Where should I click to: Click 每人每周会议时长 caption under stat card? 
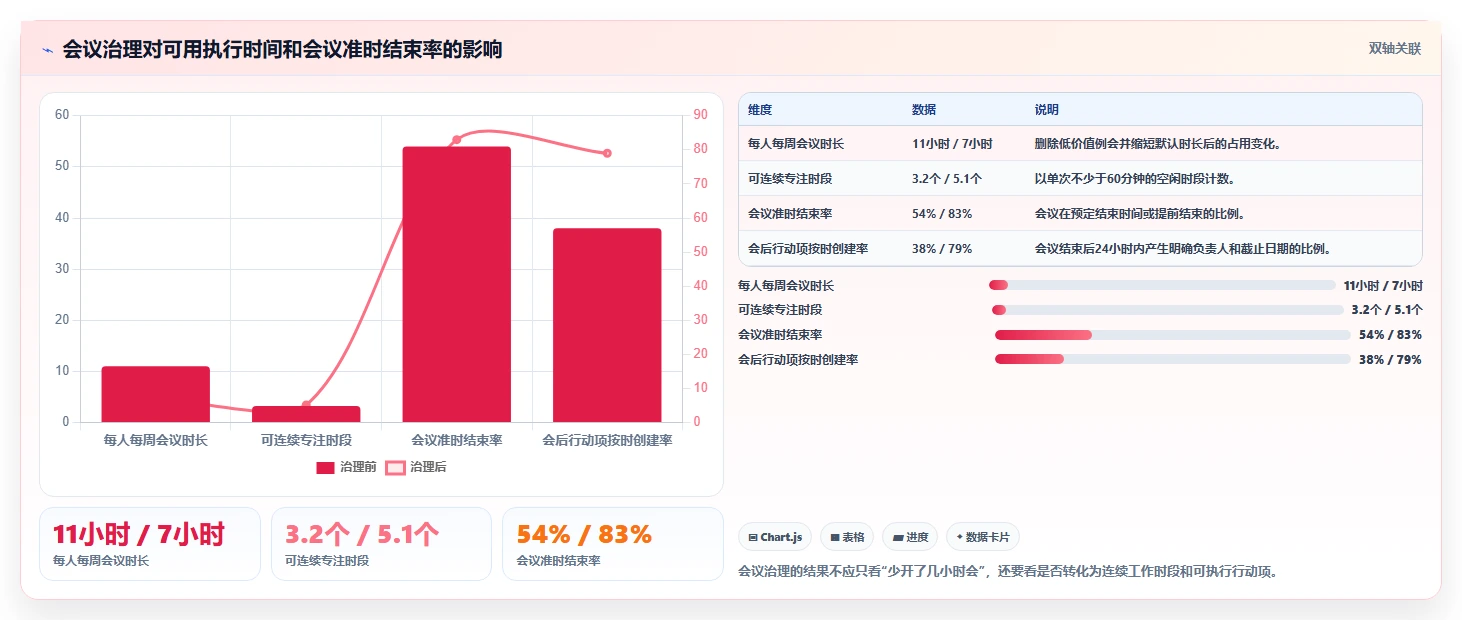coord(101,561)
